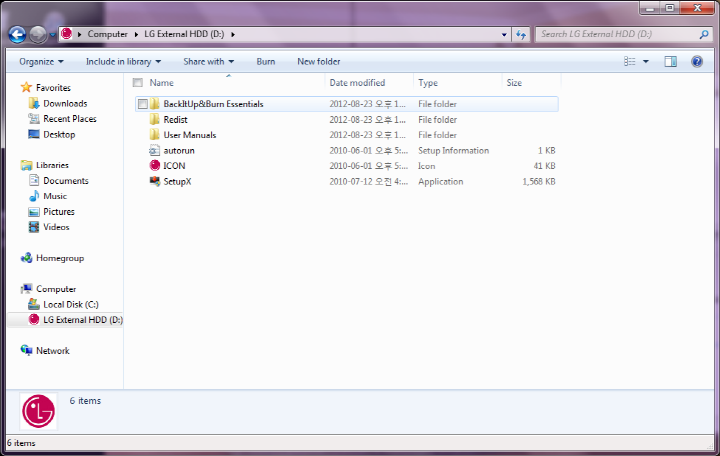Open the More view options dropdown arrow

(646, 62)
